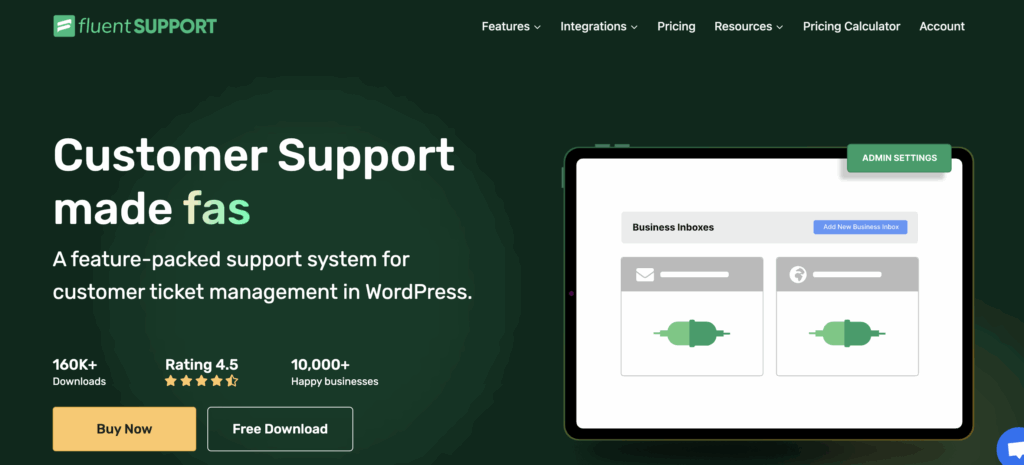1024x465 pixels.
Task: Click the Admin Settings badge
Action: pos(899,158)
